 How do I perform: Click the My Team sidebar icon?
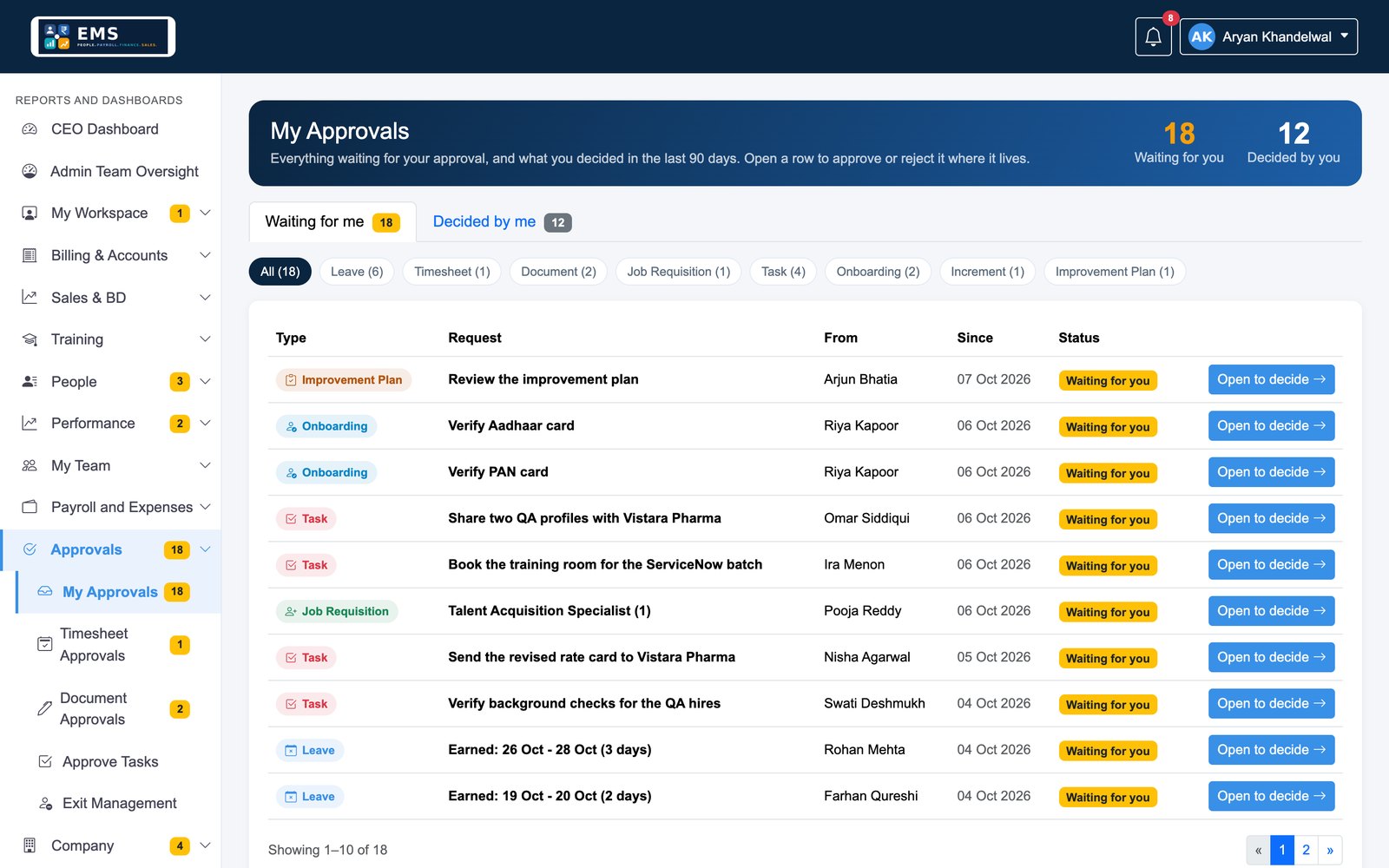coord(30,466)
